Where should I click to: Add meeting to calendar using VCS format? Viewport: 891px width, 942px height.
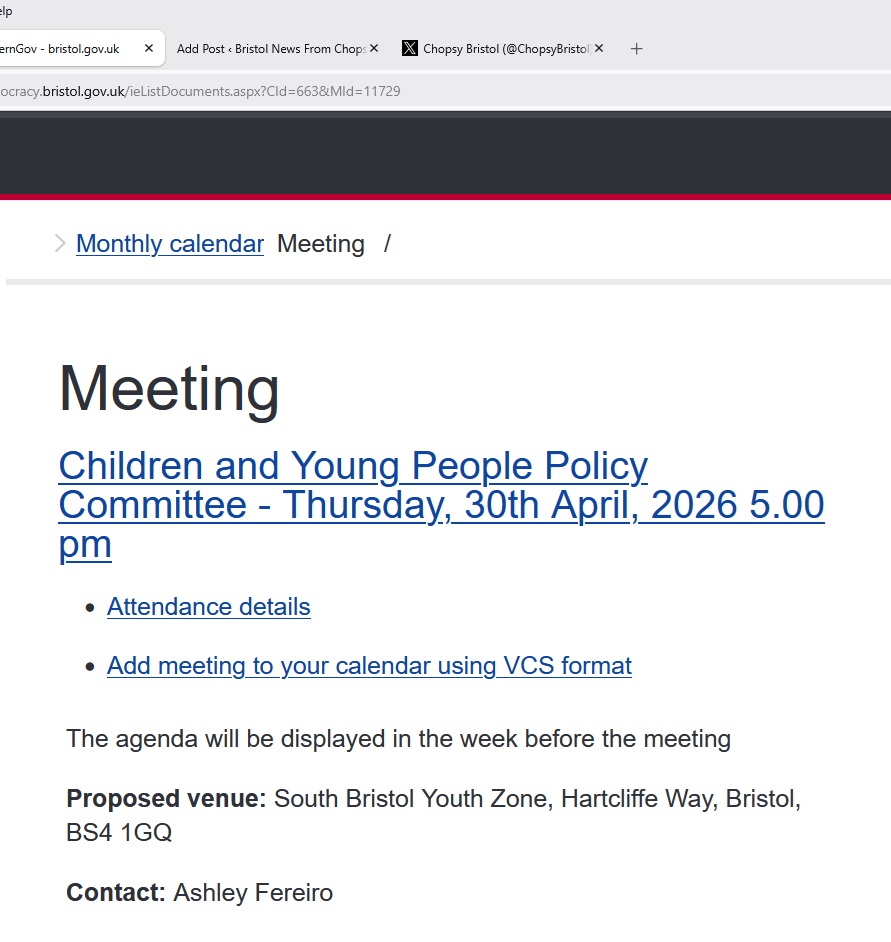pyautogui.click(x=369, y=666)
